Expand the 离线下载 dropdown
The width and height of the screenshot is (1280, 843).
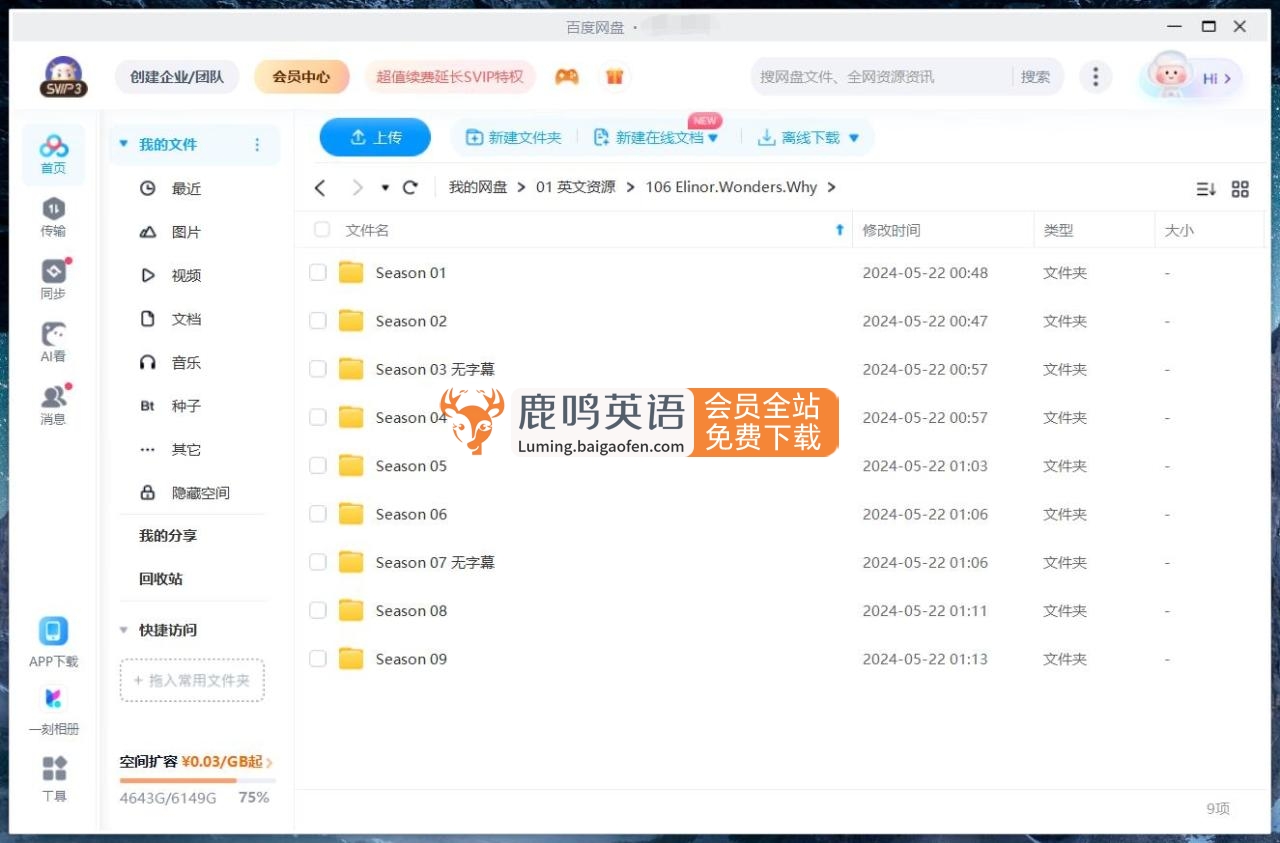pyautogui.click(x=852, y=137)
